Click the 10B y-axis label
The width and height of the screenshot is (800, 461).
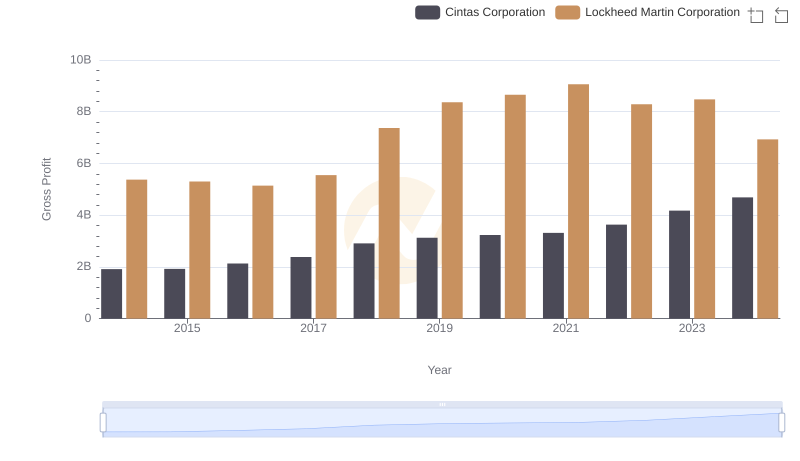(81, 60)
